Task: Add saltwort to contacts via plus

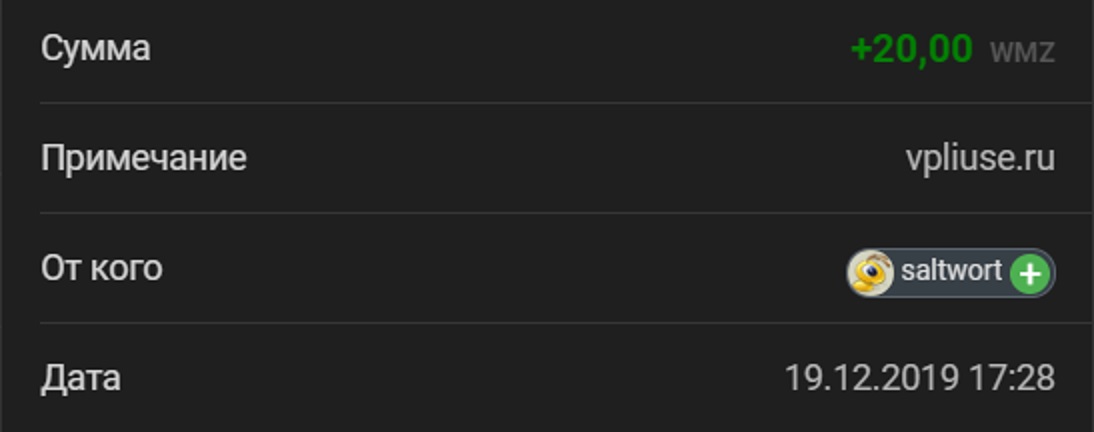Action: tap(1030, 274)
